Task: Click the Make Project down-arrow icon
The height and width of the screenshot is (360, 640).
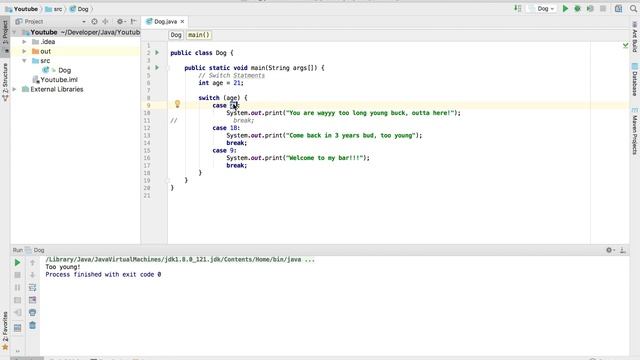Action: tap(518, 9)
